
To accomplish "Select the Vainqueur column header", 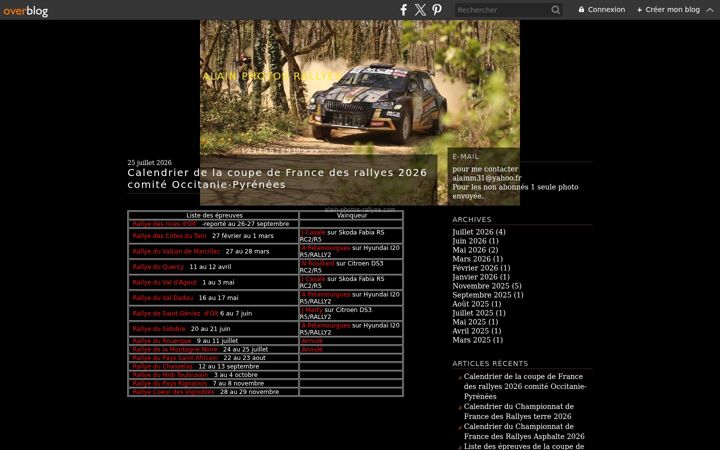I will (x=351, y=215).
